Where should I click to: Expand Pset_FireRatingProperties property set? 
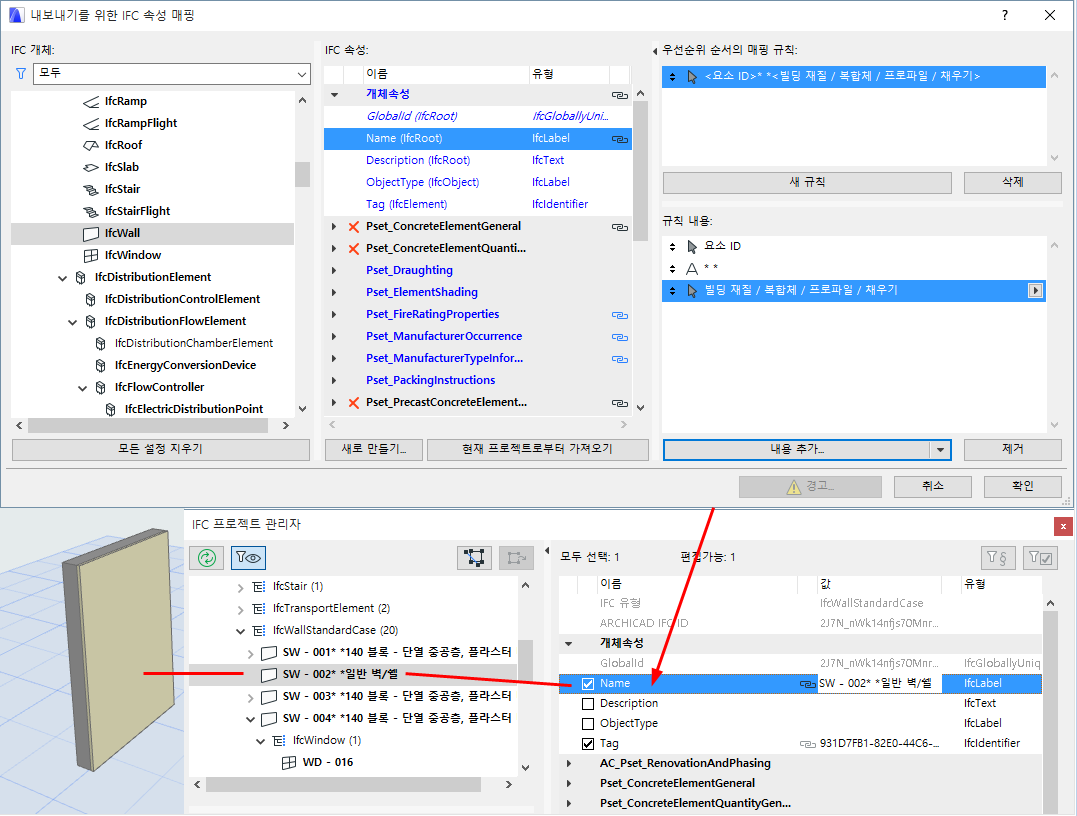(x=334, y=315)
